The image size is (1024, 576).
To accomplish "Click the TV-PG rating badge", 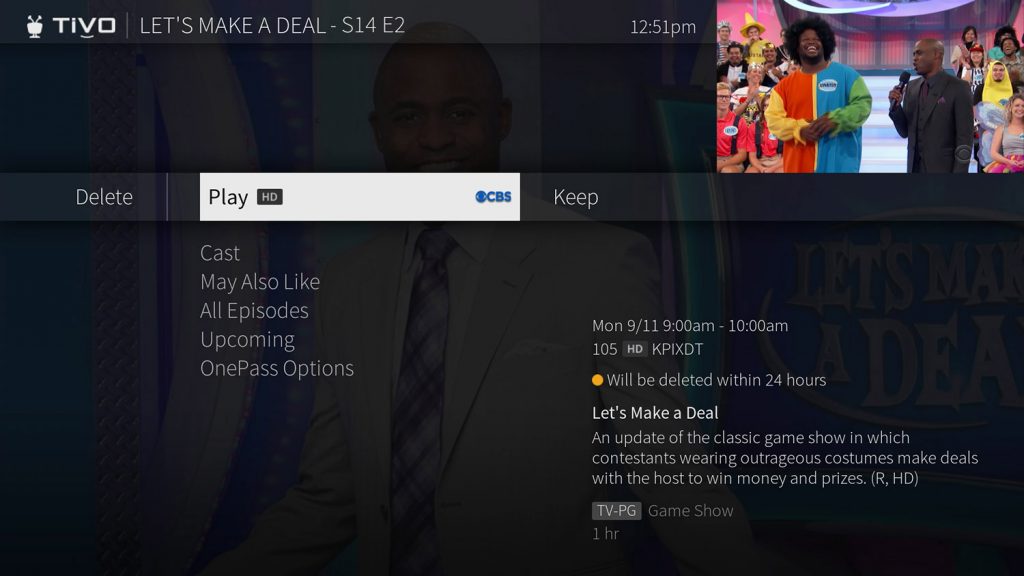I will tap(616, 511).
